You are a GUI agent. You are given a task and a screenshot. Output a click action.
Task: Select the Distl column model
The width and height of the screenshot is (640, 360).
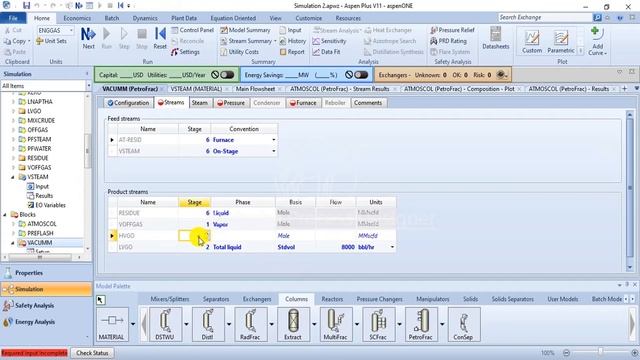[x=207, y=324]
